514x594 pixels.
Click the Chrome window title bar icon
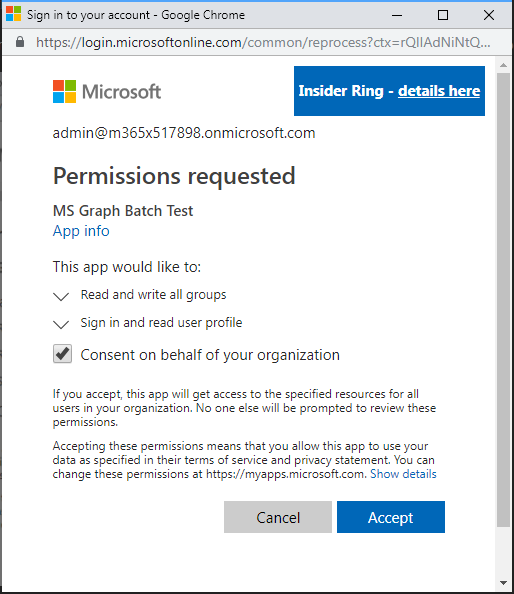pos(14,14)
